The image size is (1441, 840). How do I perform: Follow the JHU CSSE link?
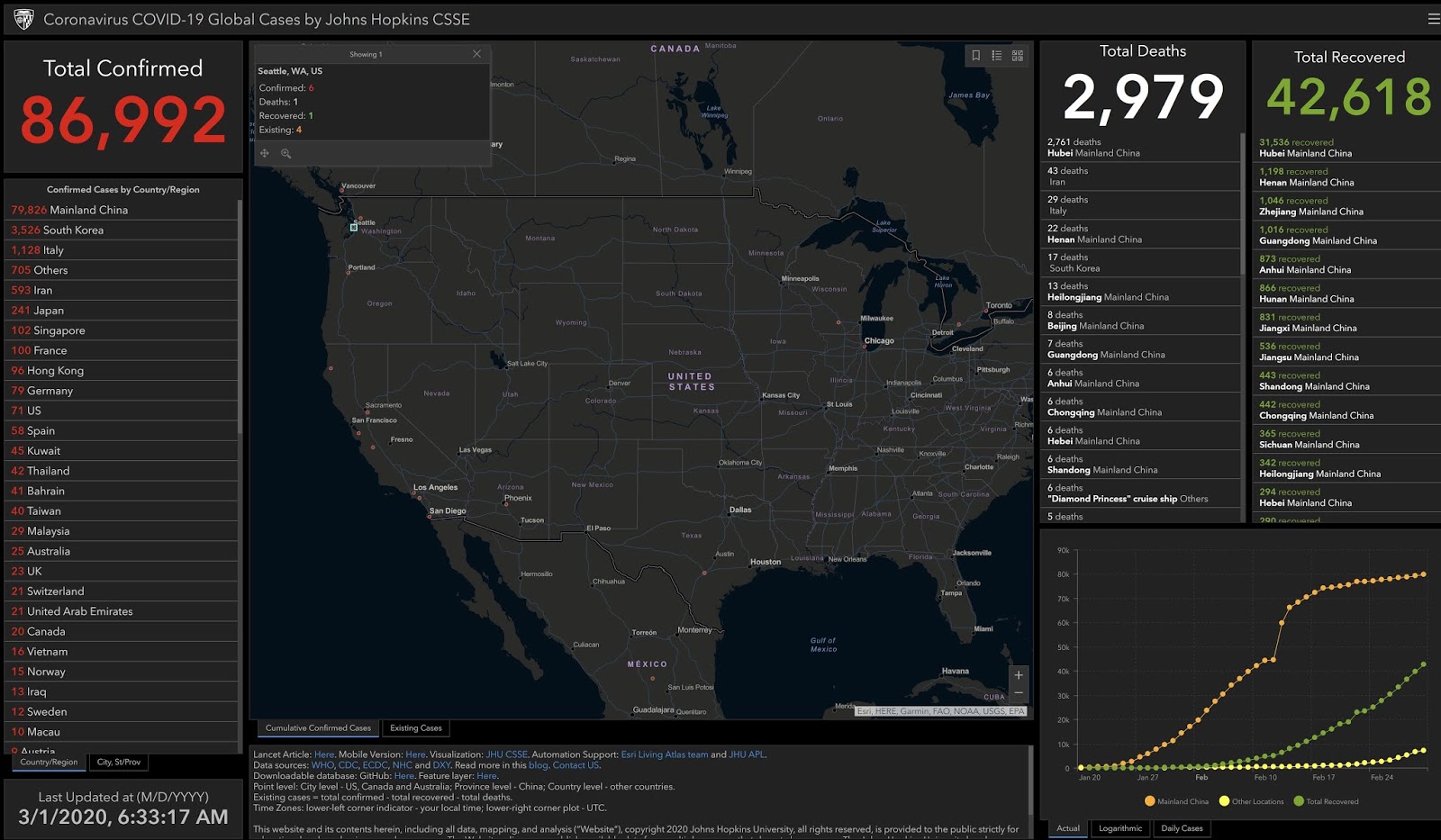506,754
